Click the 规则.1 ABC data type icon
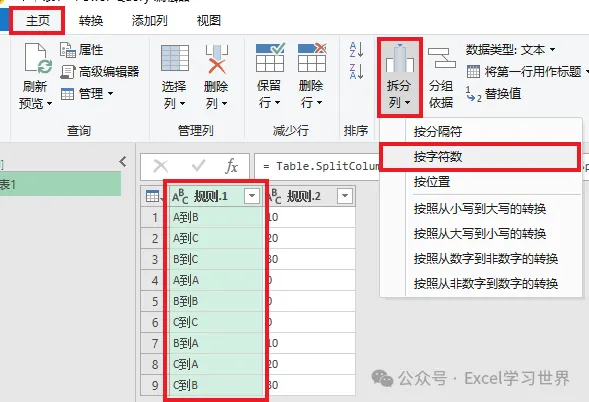This screenshot has width=589, height=402. tap(180, 196)
